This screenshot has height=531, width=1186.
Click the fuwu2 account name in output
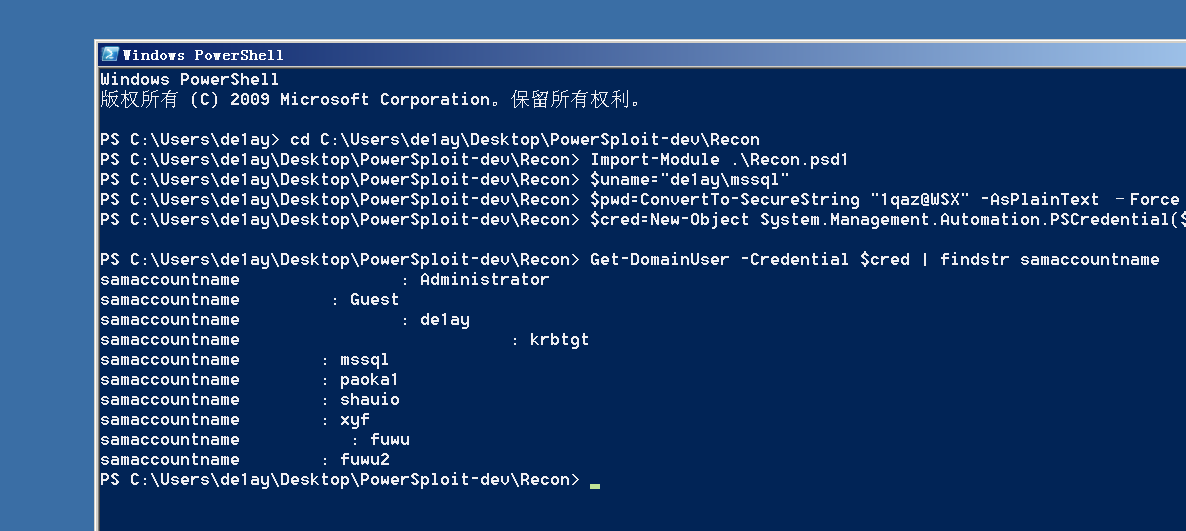(364, 460)
